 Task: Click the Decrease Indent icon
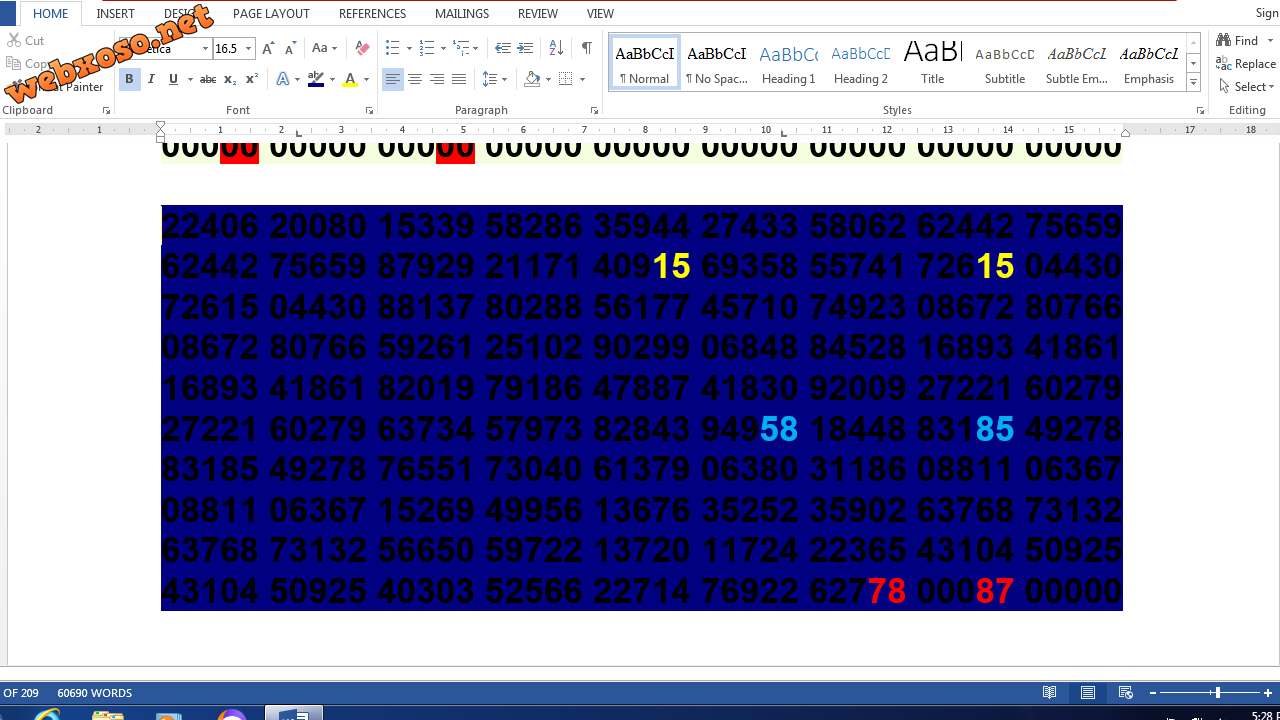click(503, 48)
